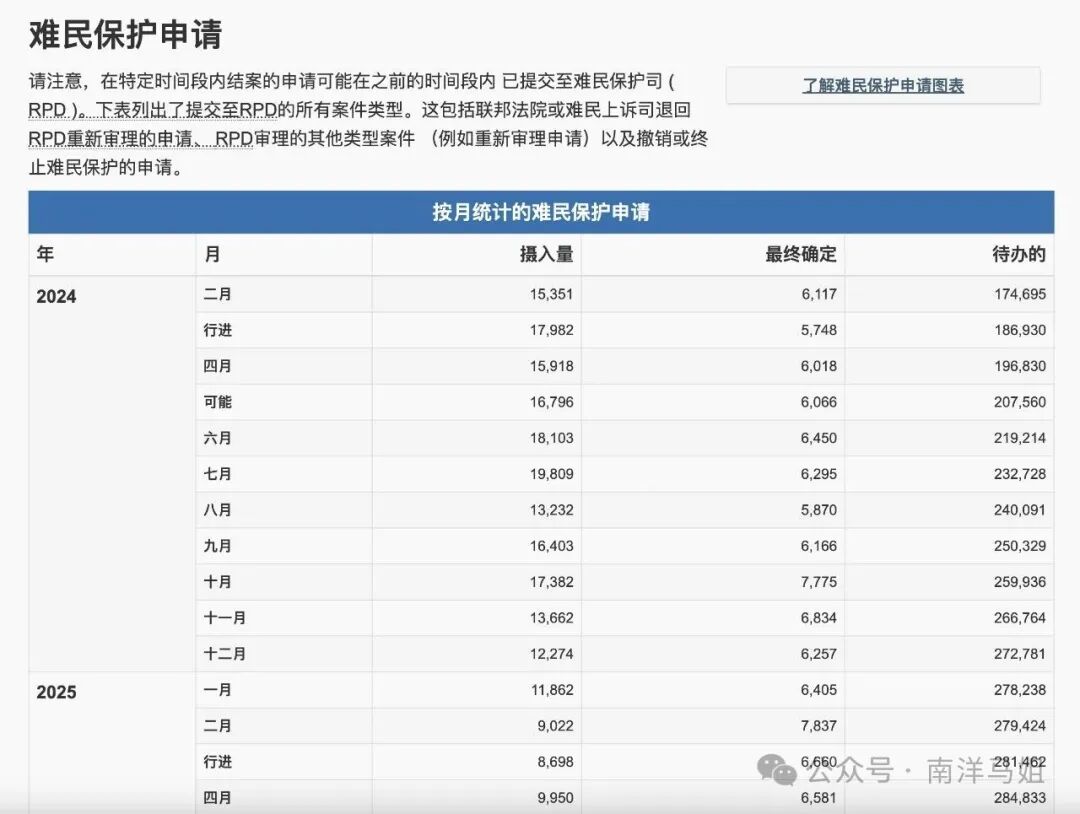Image resolution: width=1080 pixels, height=814 pixels.
Task: Open the 了解难民保护申请图表 link
Action: coord(884,85)
